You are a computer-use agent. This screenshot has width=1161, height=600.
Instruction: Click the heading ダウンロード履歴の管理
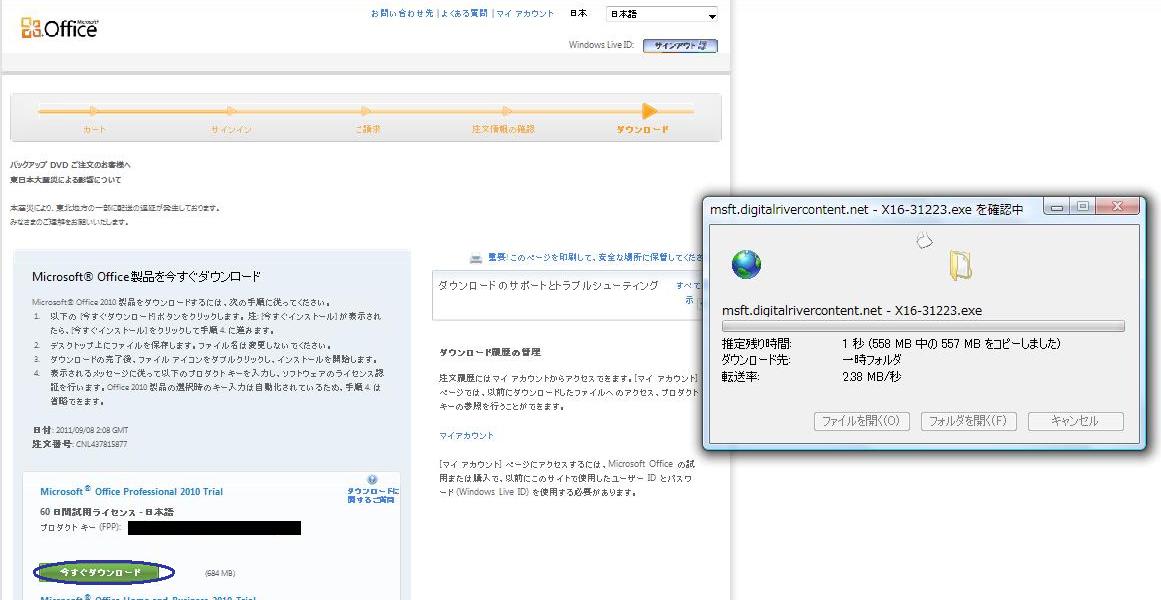coord(489,352)
